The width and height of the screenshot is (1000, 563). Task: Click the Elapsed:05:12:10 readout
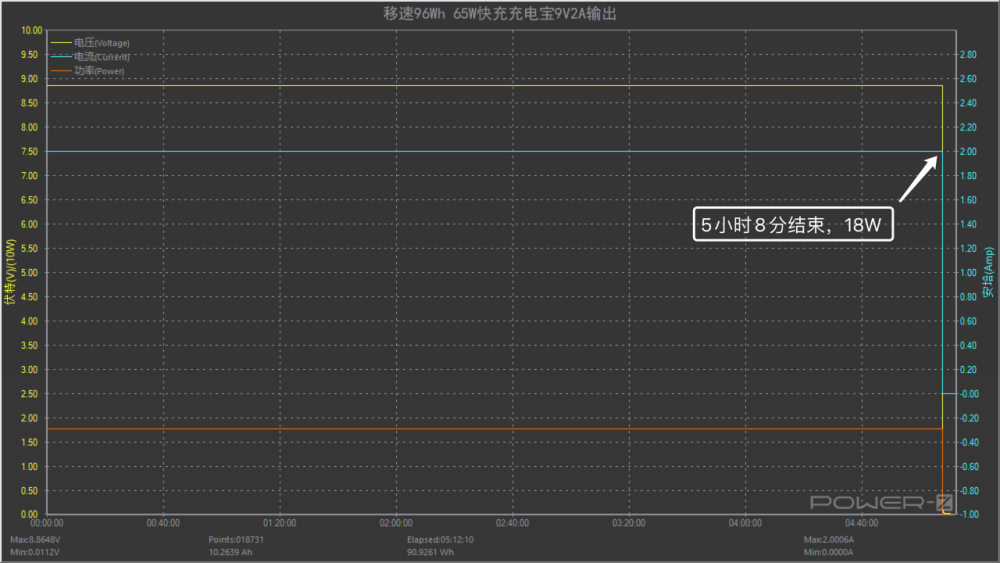440,539
